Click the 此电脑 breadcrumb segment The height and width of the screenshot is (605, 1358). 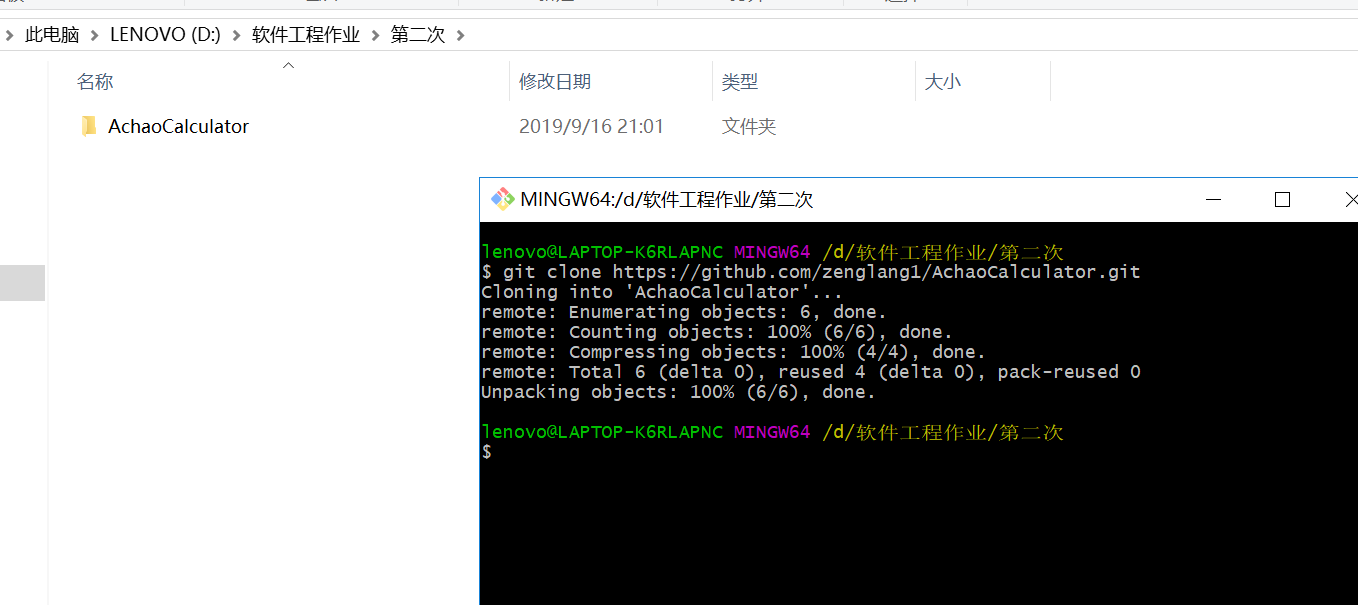pyautogui.click(x=52, y=35)
